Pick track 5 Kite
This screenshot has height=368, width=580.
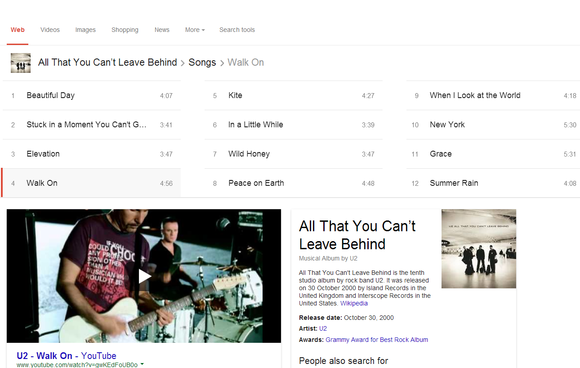click(x=293, y=95)
